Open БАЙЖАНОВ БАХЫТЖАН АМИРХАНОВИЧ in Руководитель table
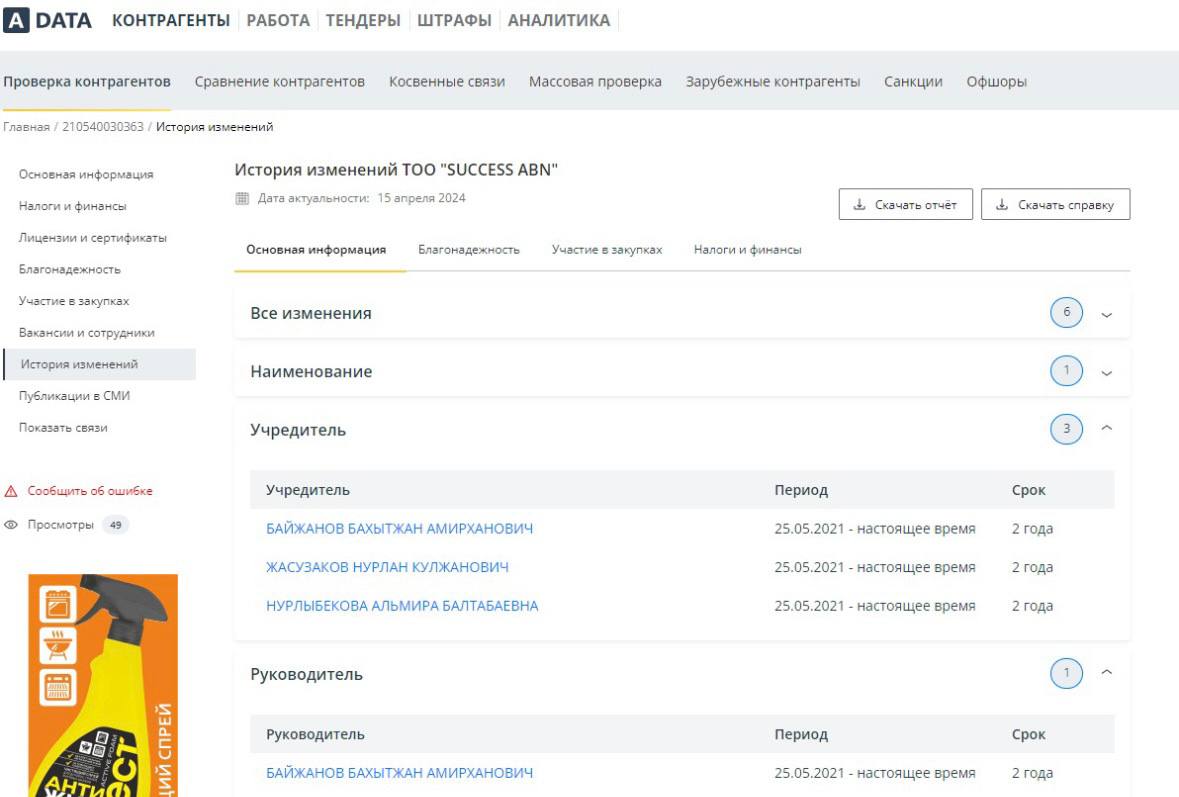1179x797 pixels. click(399, 773)
